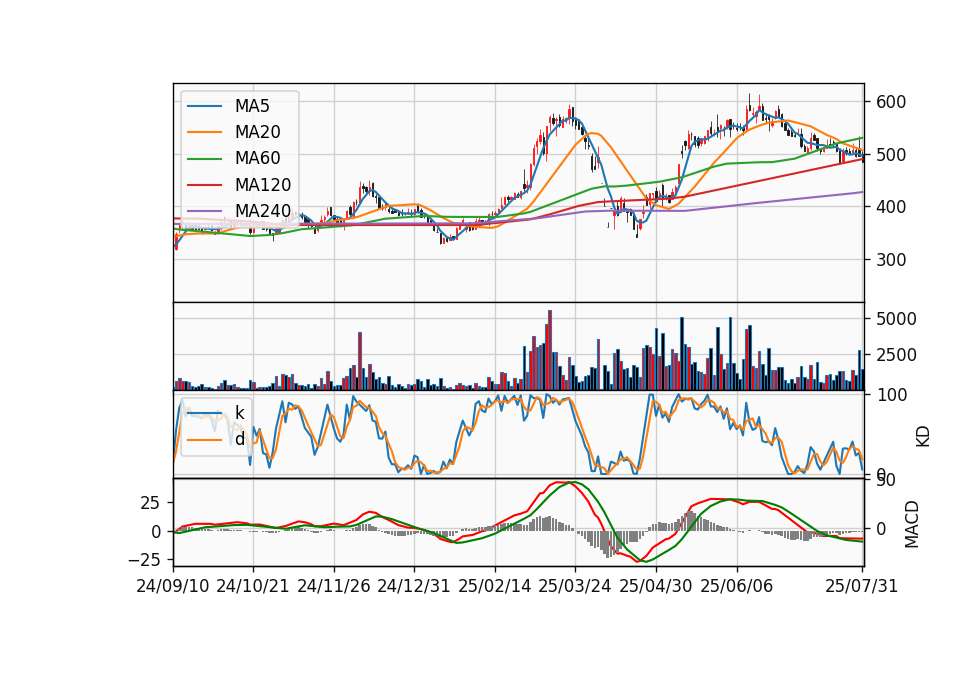This screenshot has height=690, width=960.
Task: Click the blue MA5 legend line sample
Action: click(204, 107)
